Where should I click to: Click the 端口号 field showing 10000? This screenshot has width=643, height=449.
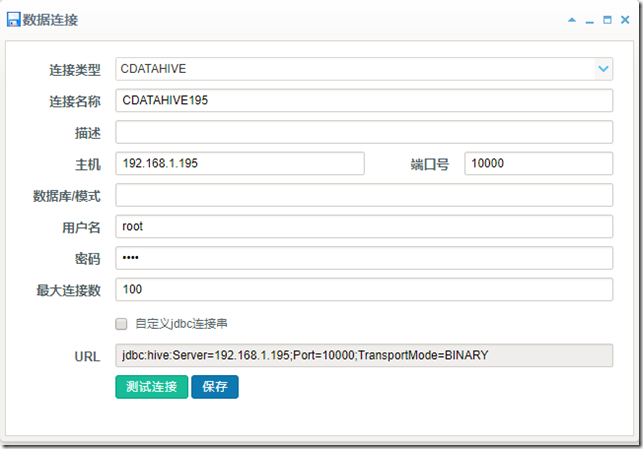coord(539,164)
